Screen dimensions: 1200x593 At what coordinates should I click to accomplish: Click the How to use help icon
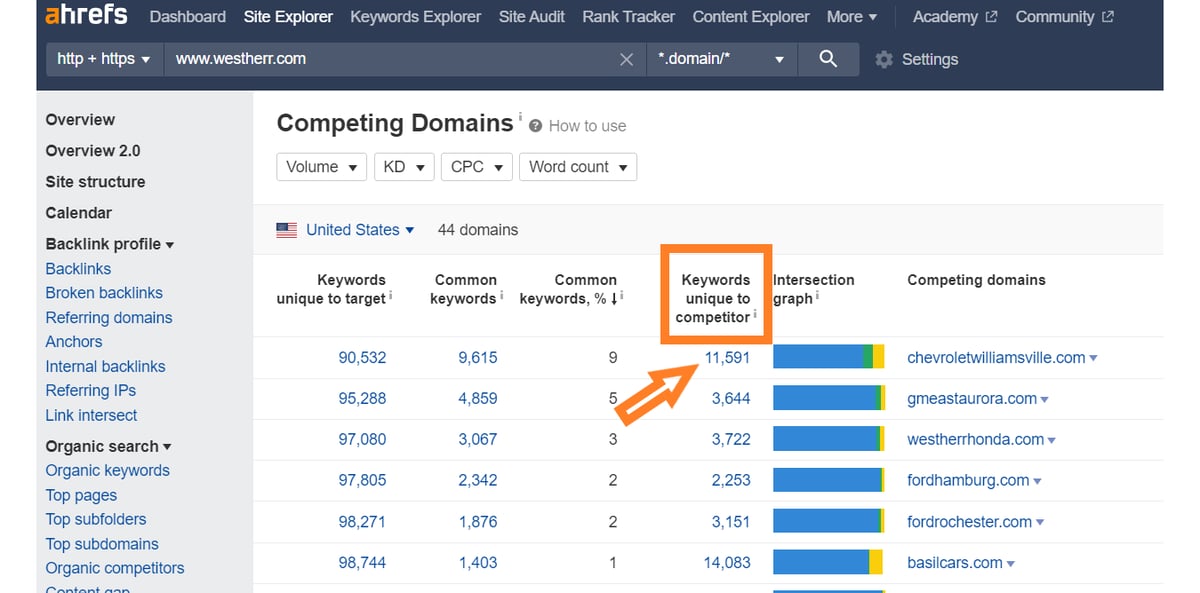coord(536,126)
